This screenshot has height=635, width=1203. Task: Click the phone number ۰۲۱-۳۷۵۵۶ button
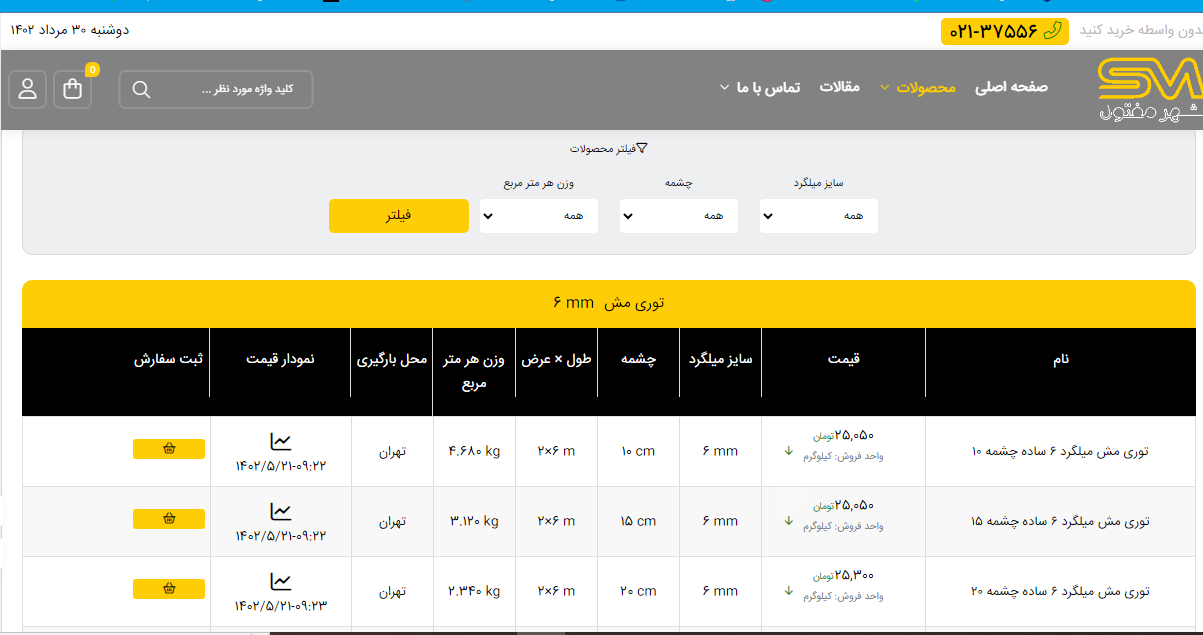point(1004,31)
